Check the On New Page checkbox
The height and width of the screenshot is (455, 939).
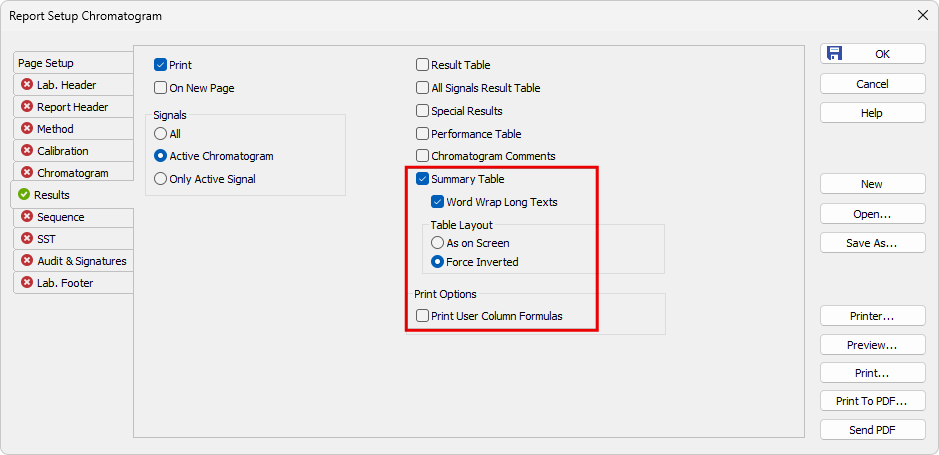160,88
